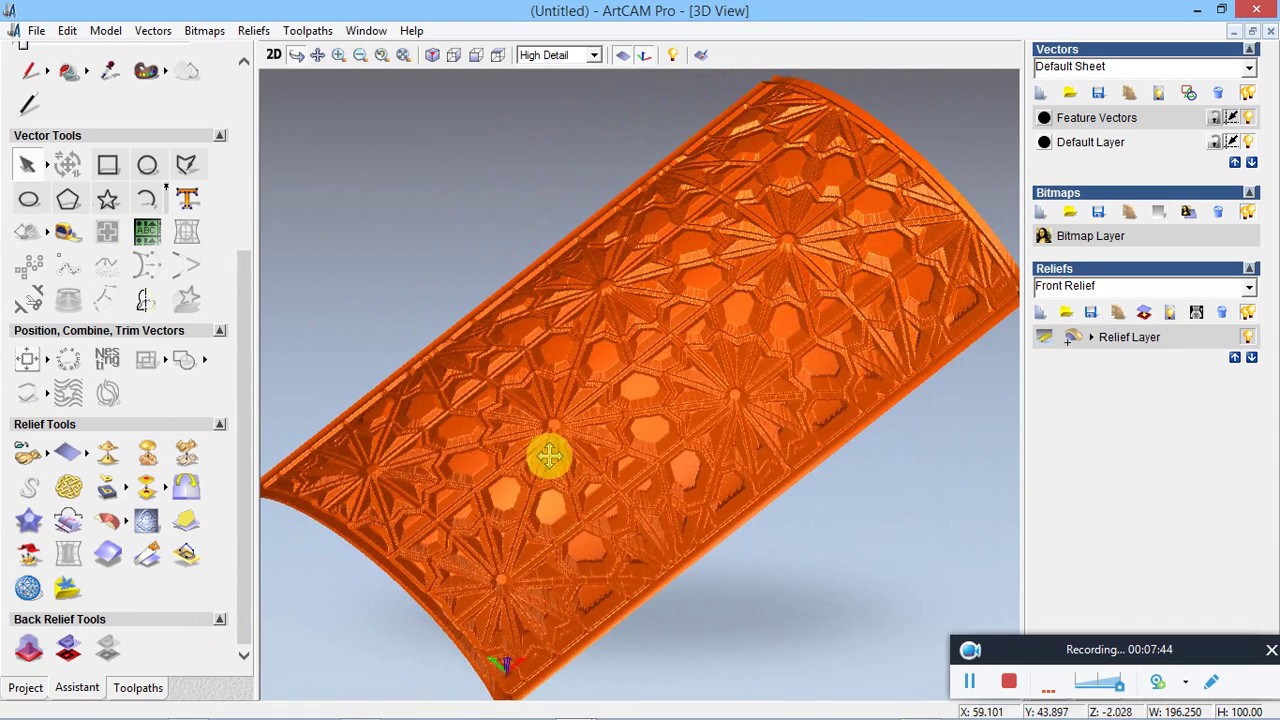The height and width of the screenshot is (720, 1280).
Task: Choose the Create Circle vector tool
Action: (147, 165)
